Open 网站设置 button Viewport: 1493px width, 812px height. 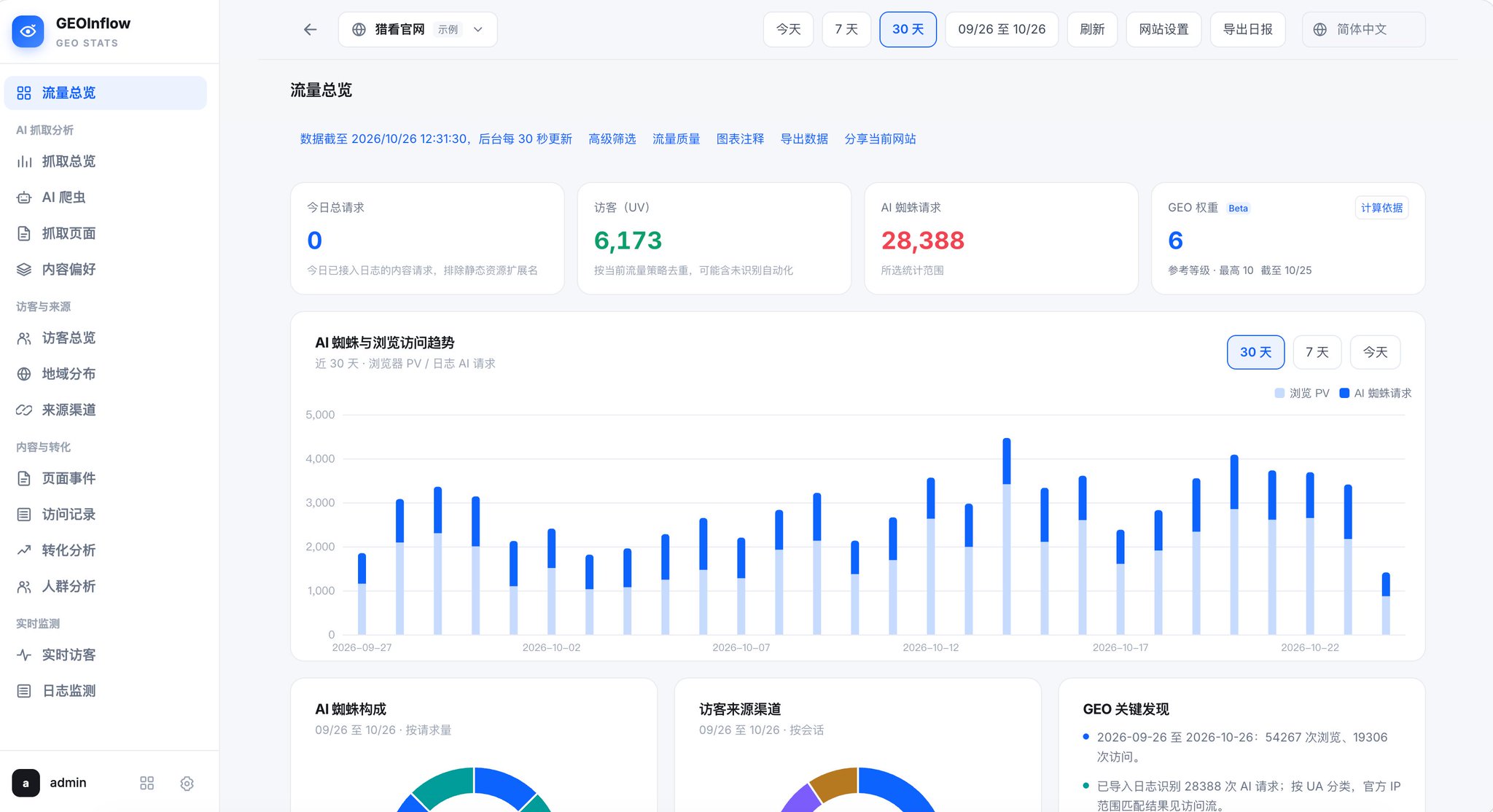coord(1163,30)
